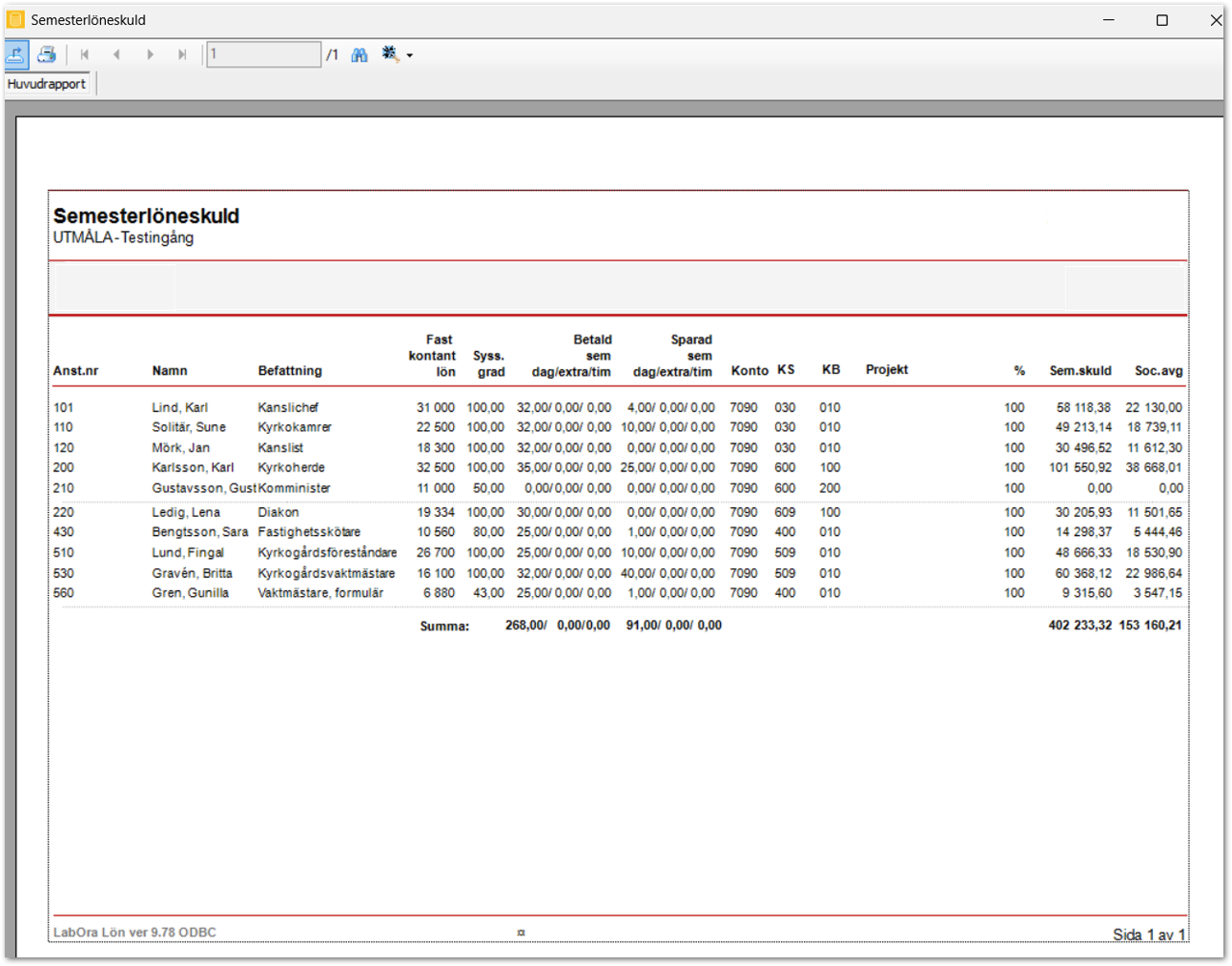
Task: Click the Sem.skuld column header
Action: click(1079, 371)
